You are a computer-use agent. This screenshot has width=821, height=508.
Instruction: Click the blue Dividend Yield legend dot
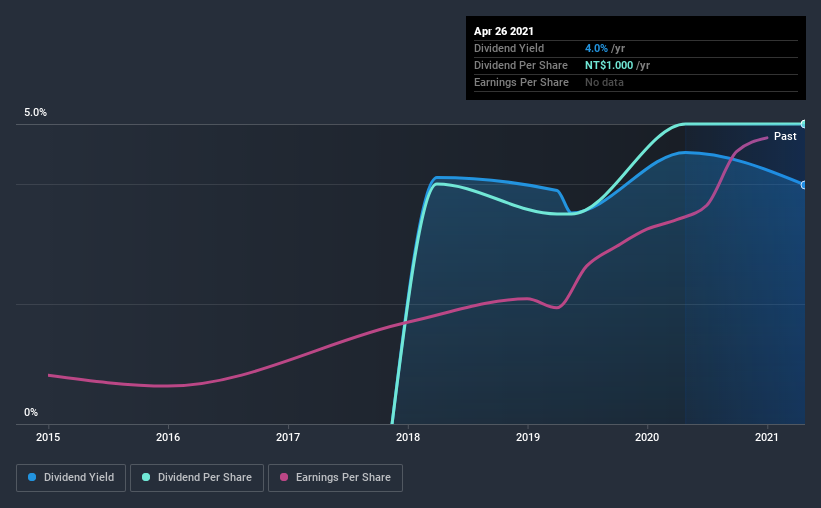32,477
